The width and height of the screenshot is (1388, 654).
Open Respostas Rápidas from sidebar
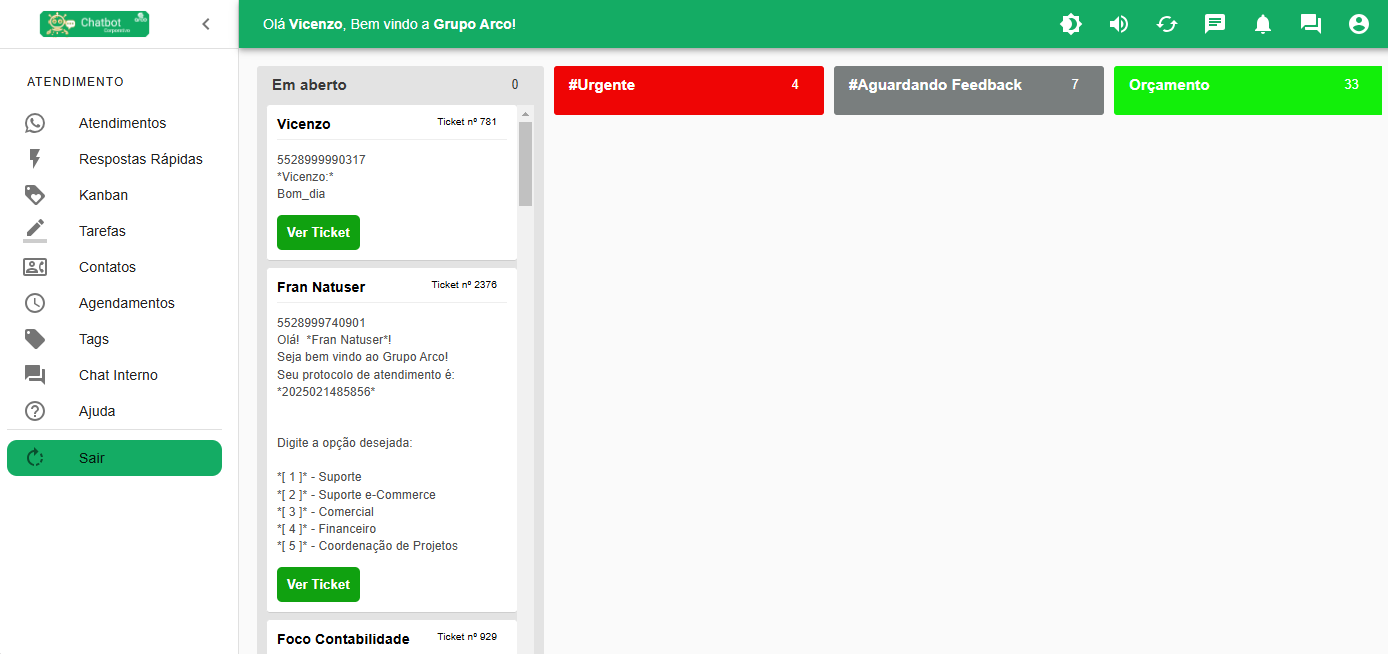(140, 159)
